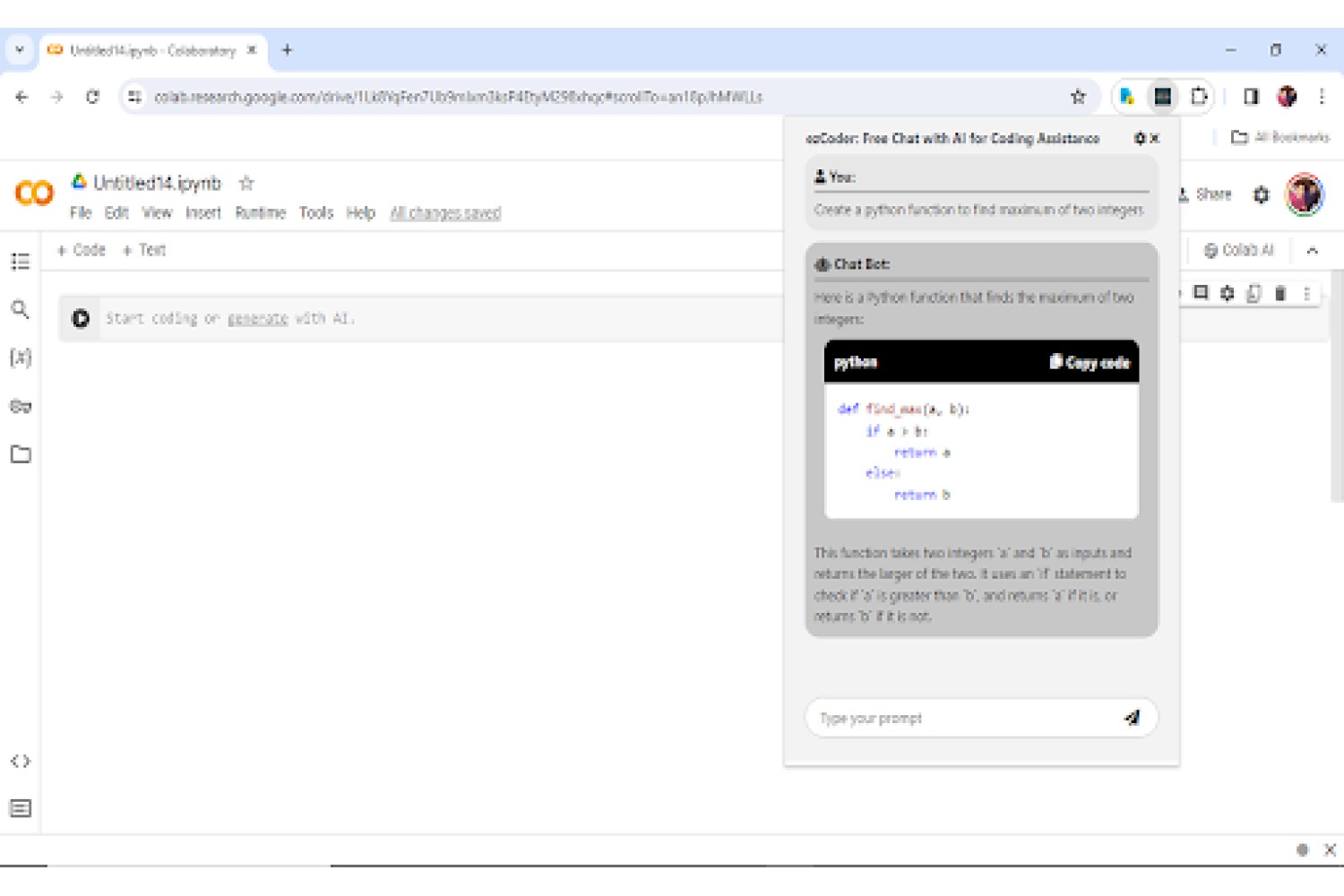
Task: Click the comment icon in cell toolbar
Action: pos(1202,292)
